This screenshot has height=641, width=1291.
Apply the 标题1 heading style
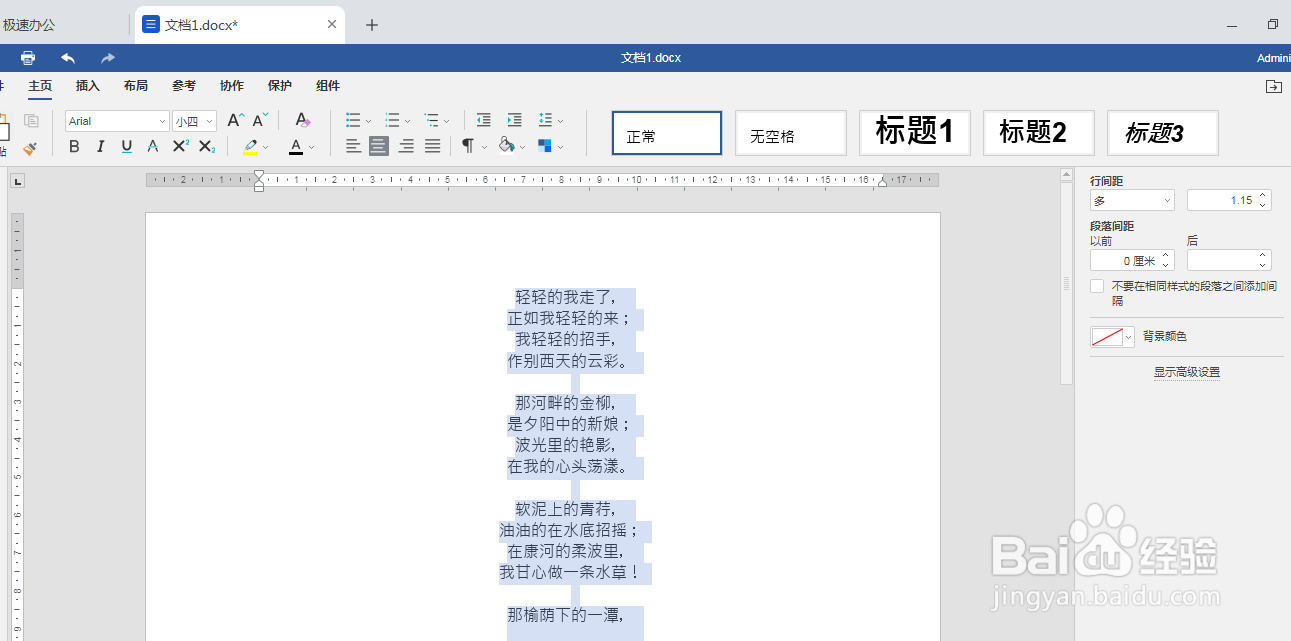click(915, 133)
